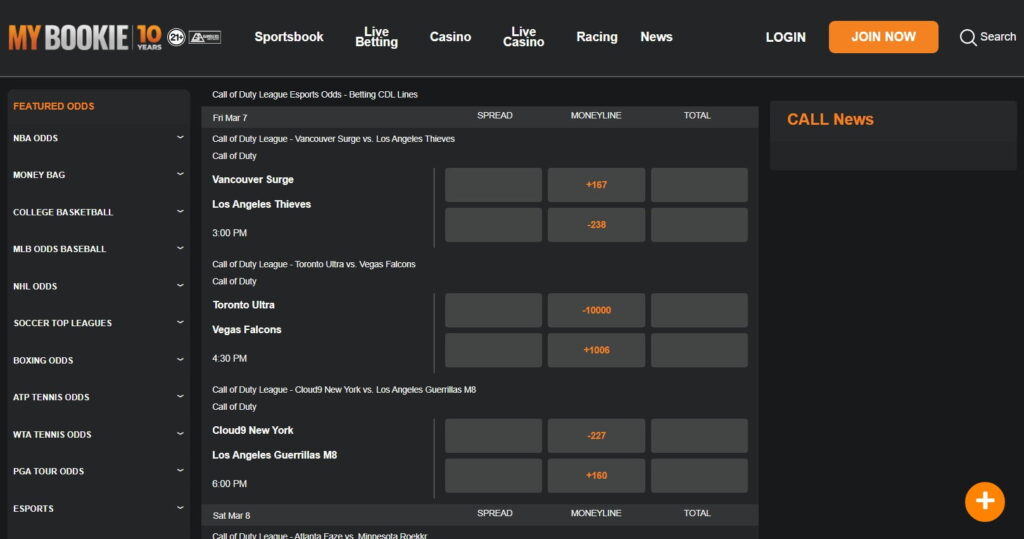
Task: Open ESPORTS sidebar label
Action: coord(33,508)
